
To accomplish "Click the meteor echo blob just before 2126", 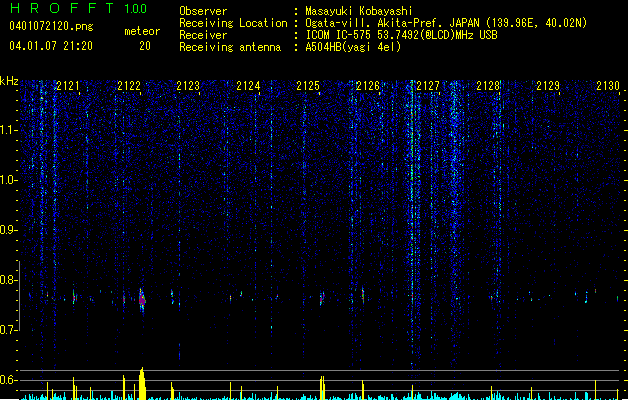I will [363, 294].
